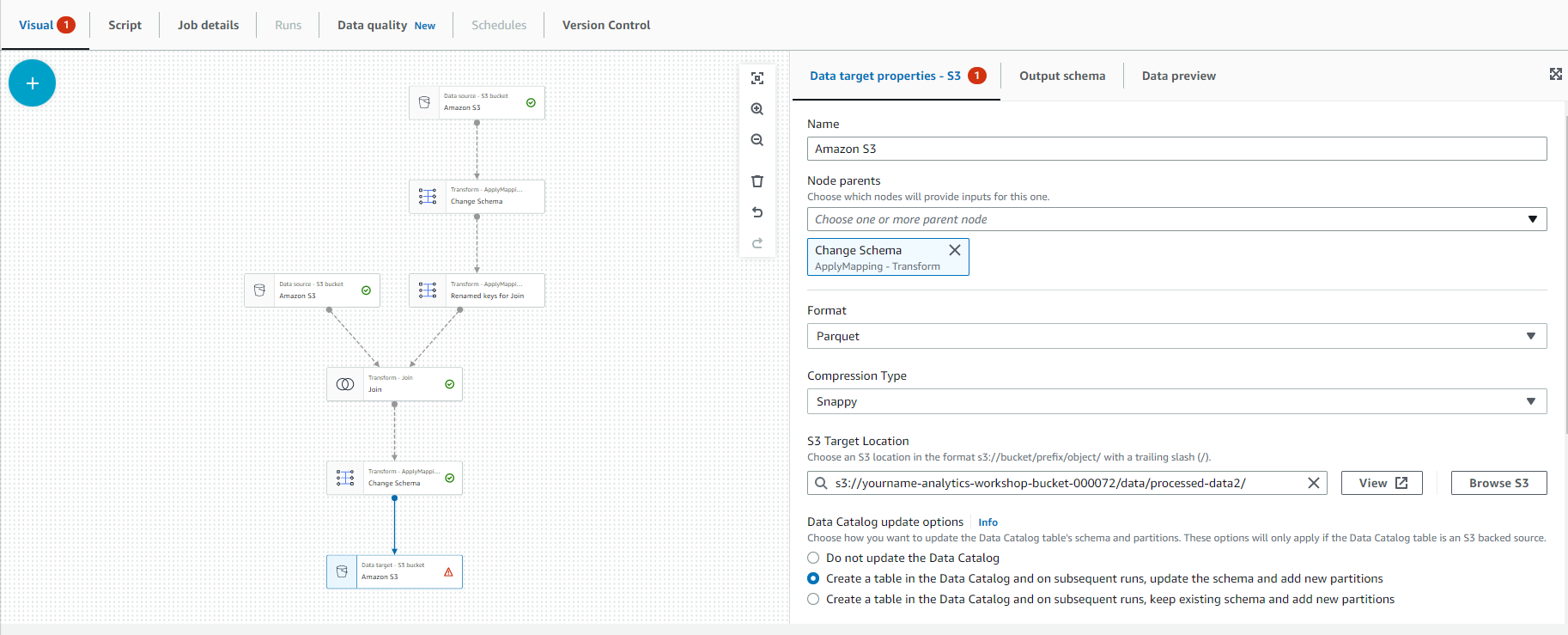The width and height of the screenshot is (1568, 635).
Task: Select the Amazon S3 data target node
Action: click(394, 571)
